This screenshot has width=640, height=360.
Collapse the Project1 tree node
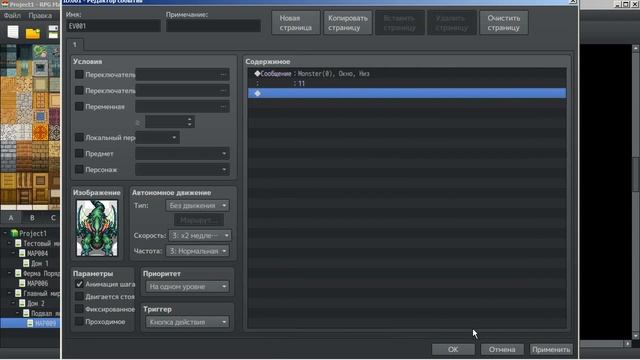[x=5, y=233]
